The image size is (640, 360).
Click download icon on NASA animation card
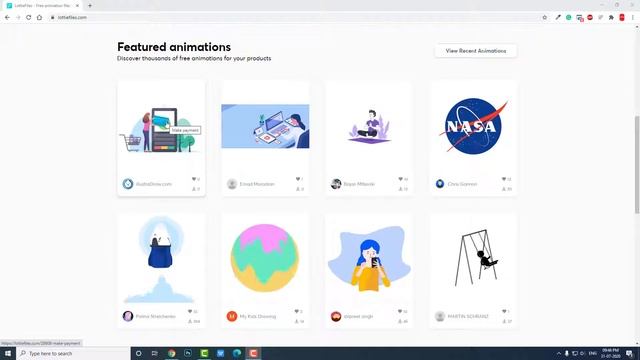pos(504,189)
